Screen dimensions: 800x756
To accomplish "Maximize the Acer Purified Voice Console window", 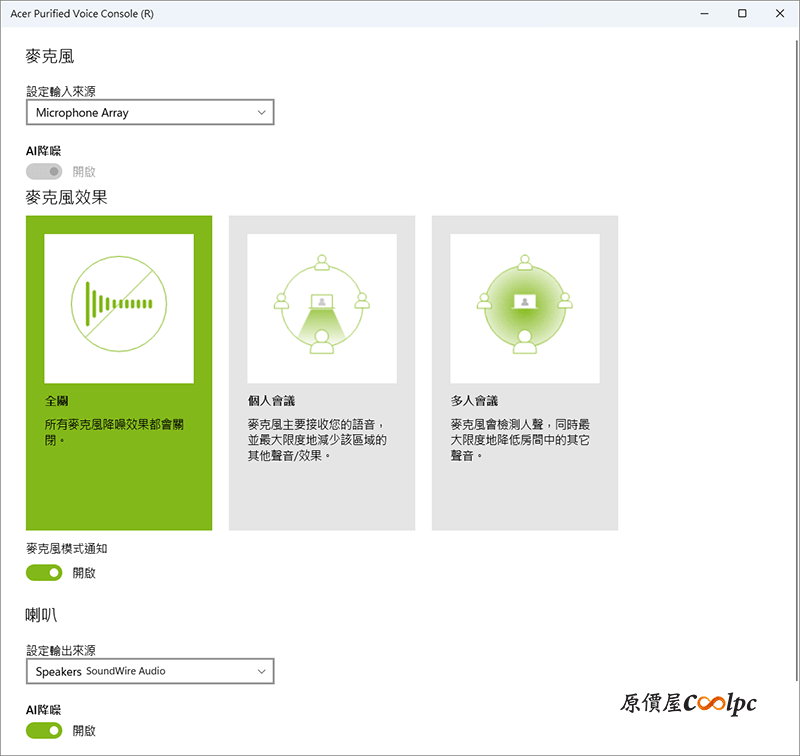I will point(742,14).
